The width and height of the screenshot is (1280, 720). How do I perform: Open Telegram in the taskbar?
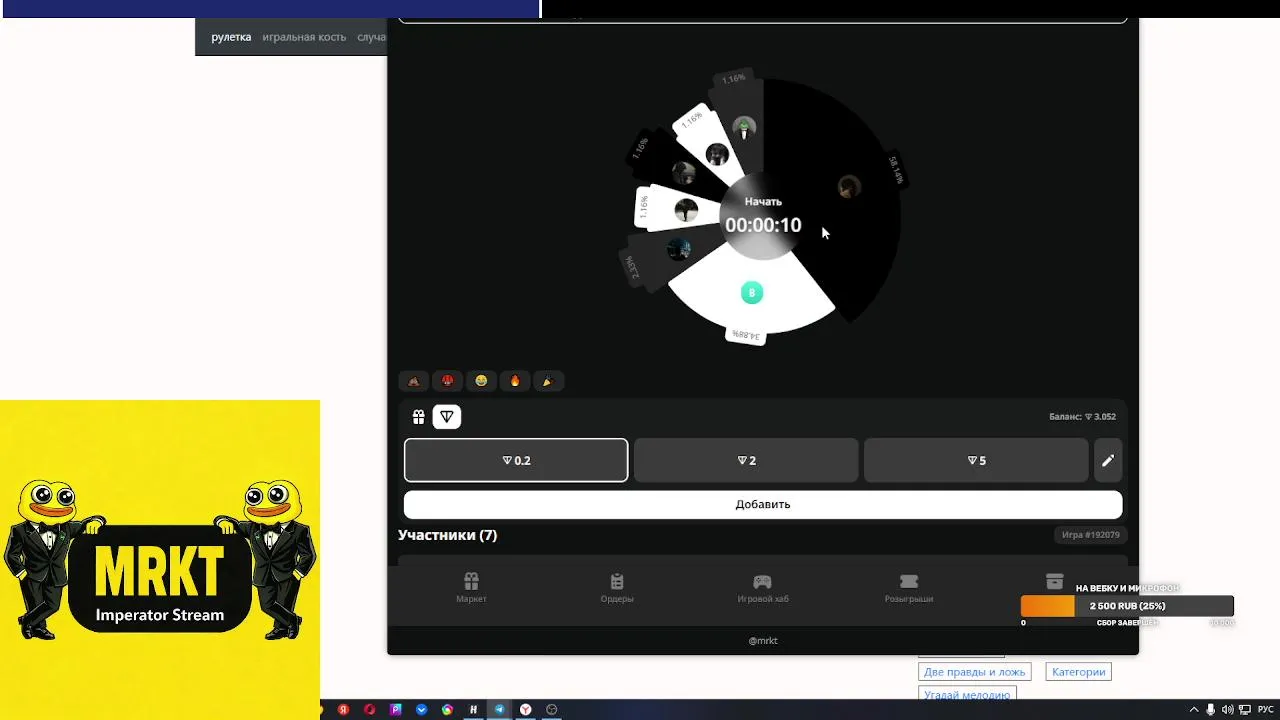click(x=499, y=710)
